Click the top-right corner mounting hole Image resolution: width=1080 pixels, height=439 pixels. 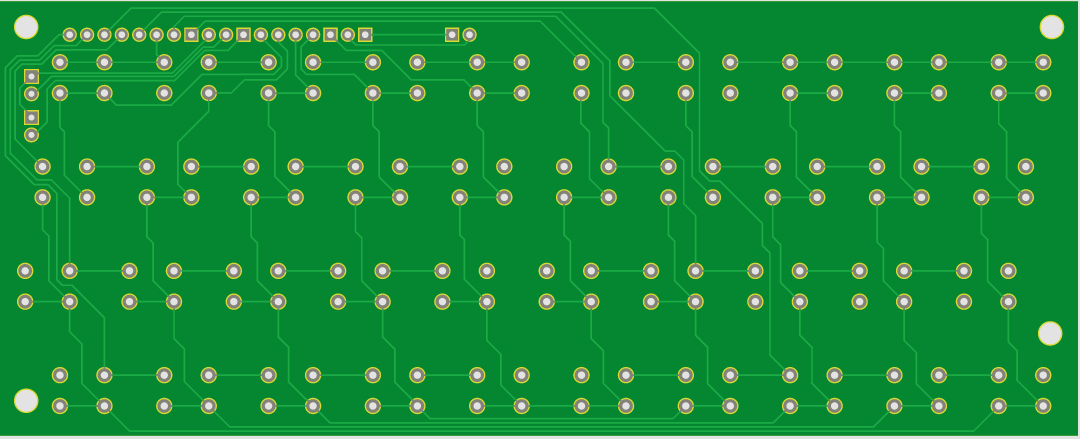(1051, 27)
